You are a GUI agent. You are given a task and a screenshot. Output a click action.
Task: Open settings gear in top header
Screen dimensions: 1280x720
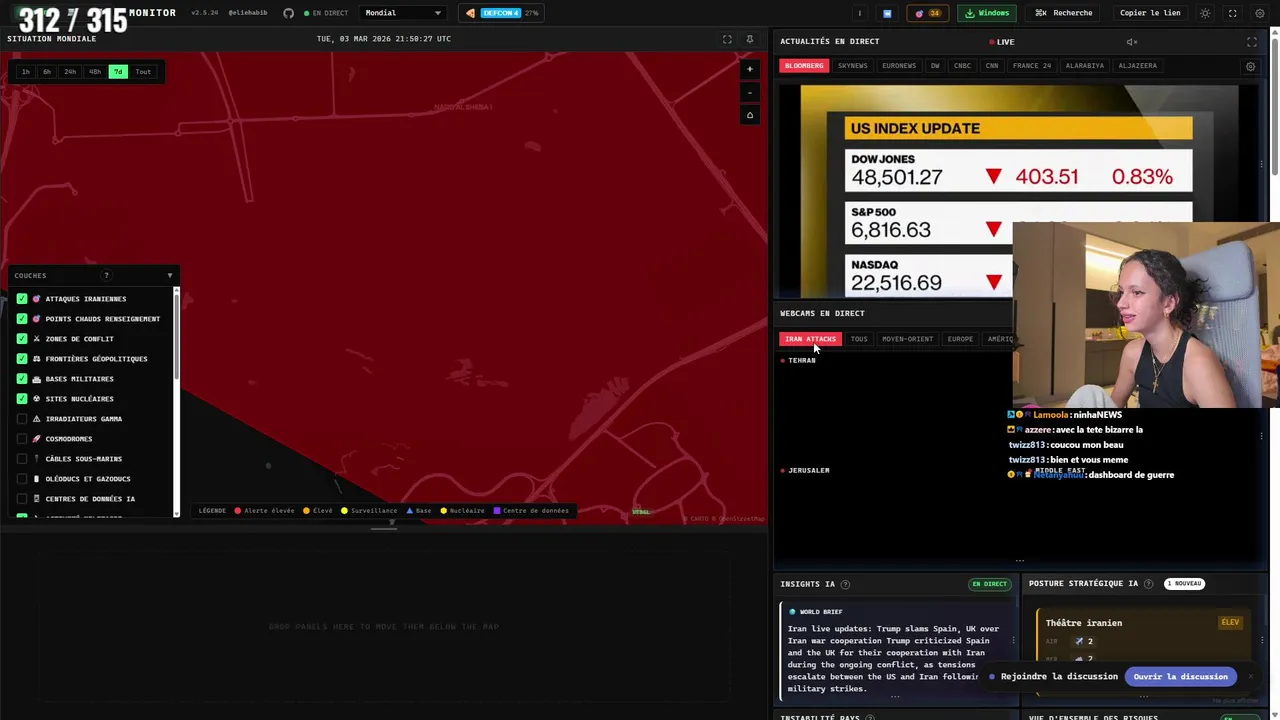pyautogui.click(x=1259, y=13)
